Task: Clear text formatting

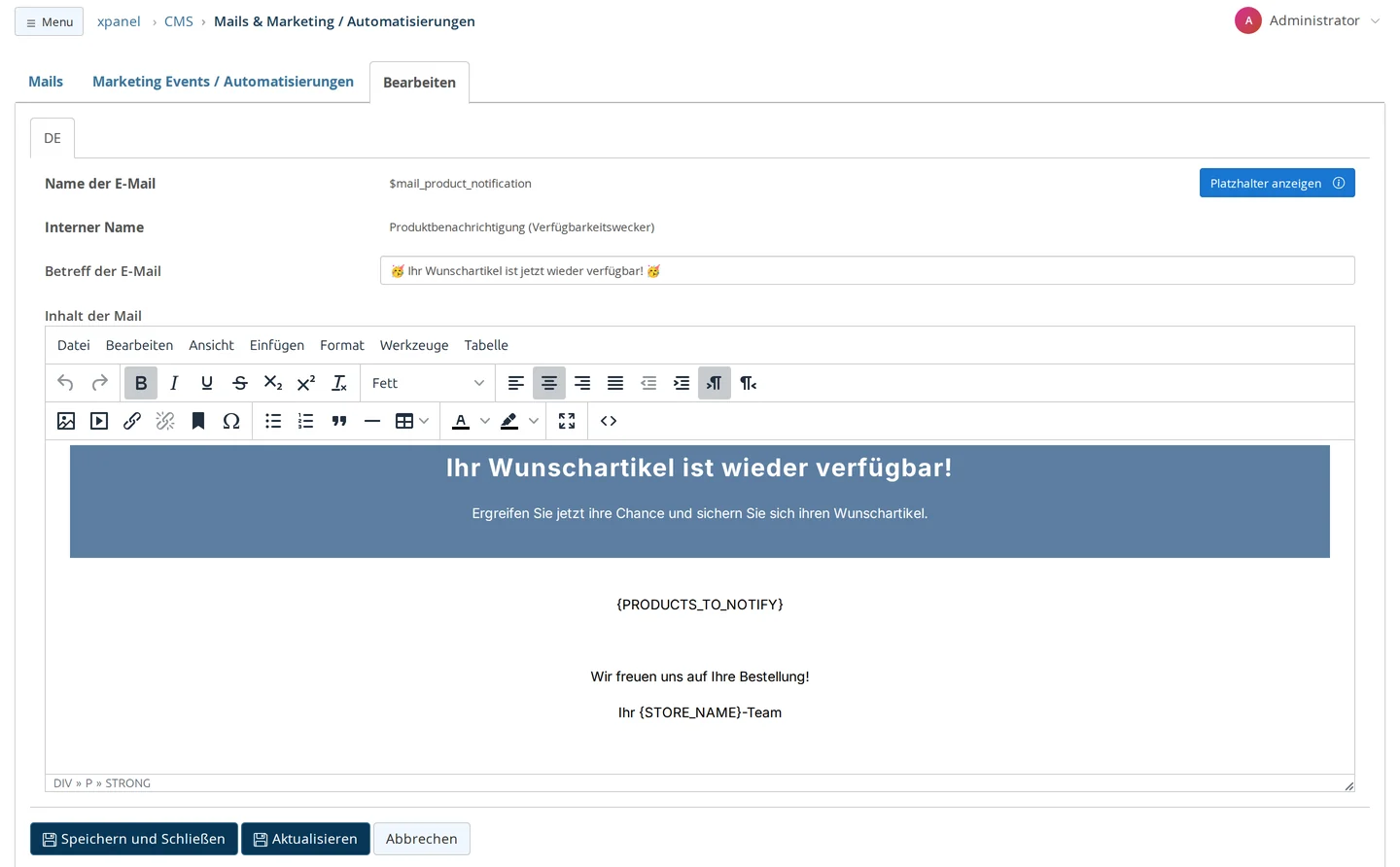Action: click(x=339, y=383)
